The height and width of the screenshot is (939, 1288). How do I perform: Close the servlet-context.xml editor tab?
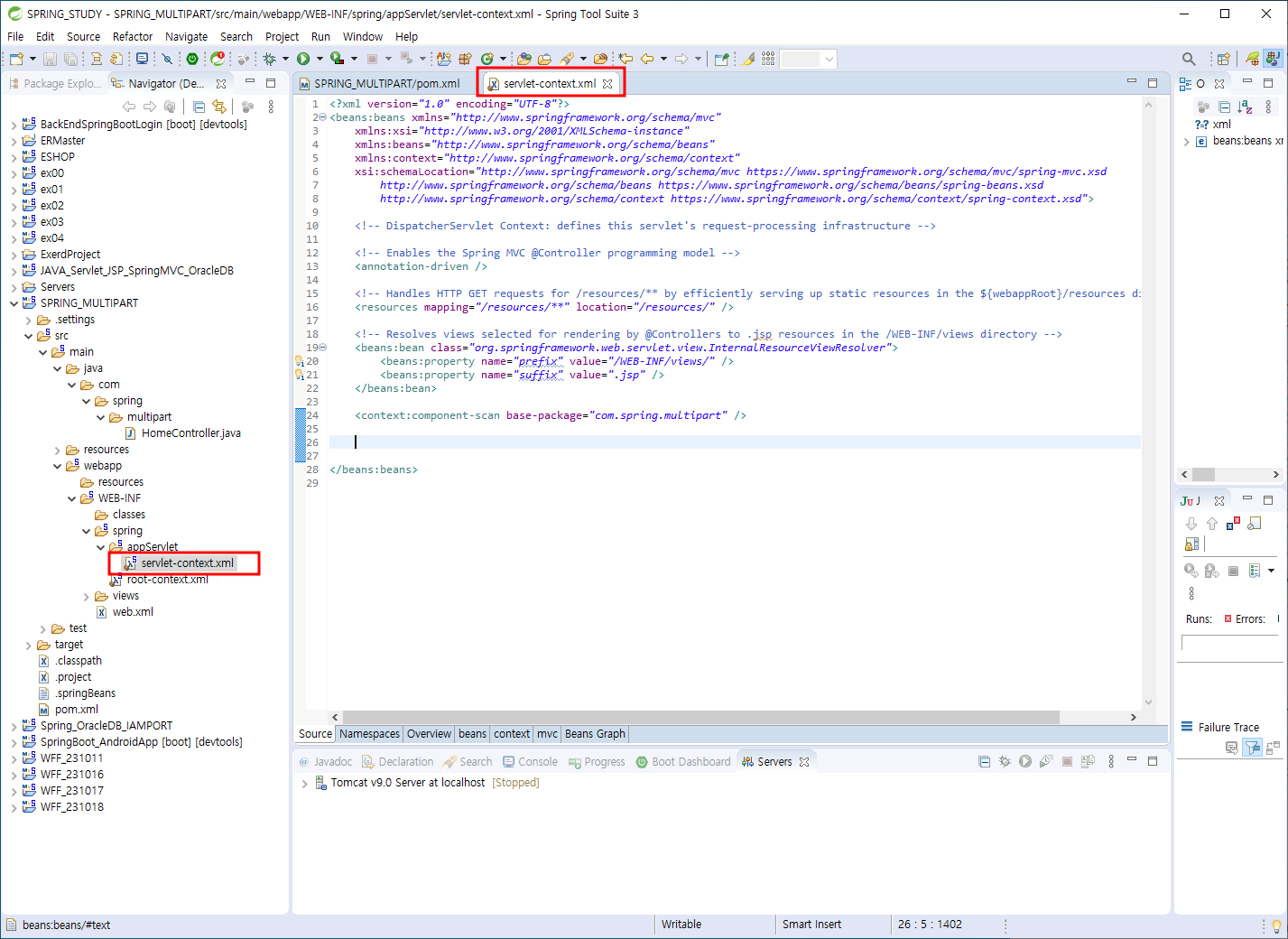(x=608, y=84)
